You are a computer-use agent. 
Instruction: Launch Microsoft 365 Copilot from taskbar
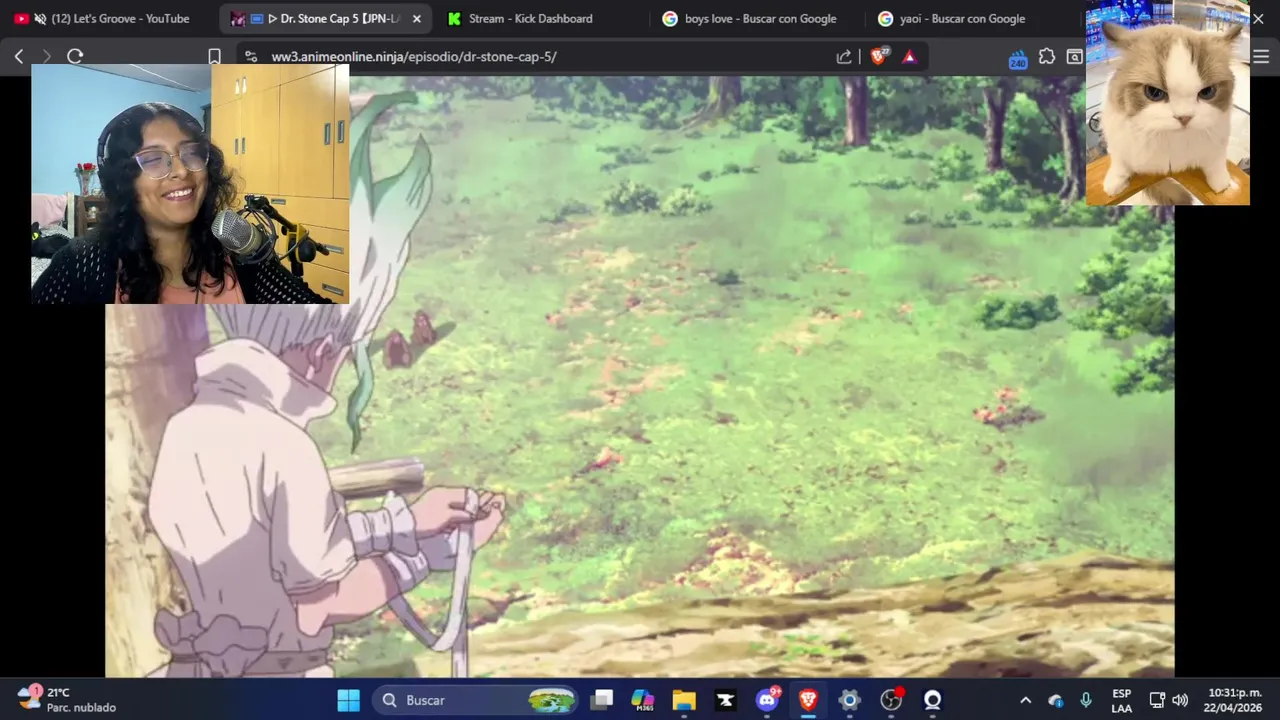tap(643, 700)
